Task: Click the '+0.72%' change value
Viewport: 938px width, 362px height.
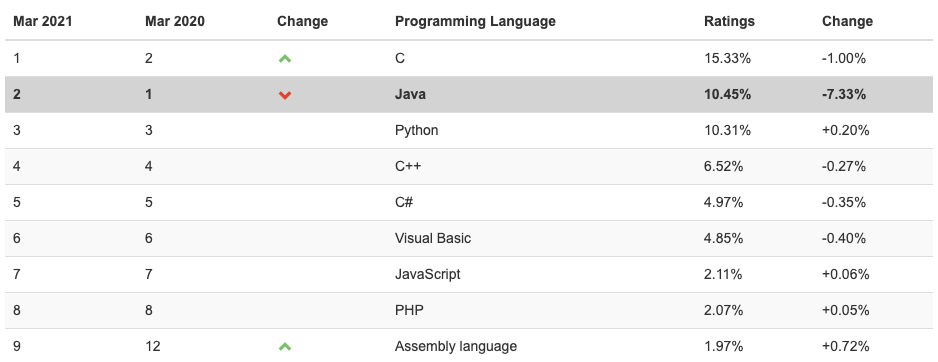Action: (846, 346)
